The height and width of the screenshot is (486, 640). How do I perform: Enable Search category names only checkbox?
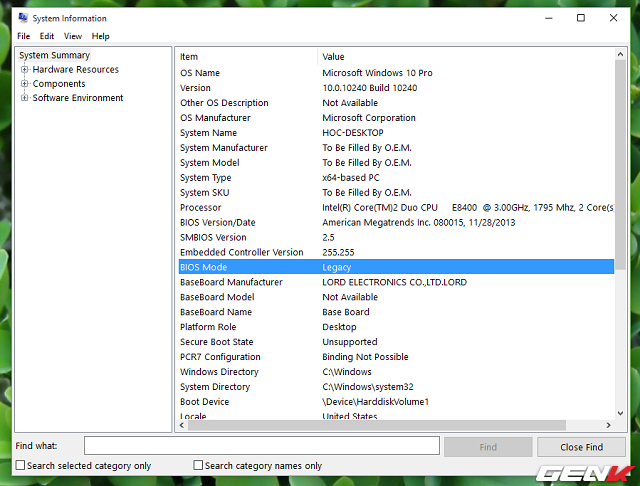click(x=198, y=465)
